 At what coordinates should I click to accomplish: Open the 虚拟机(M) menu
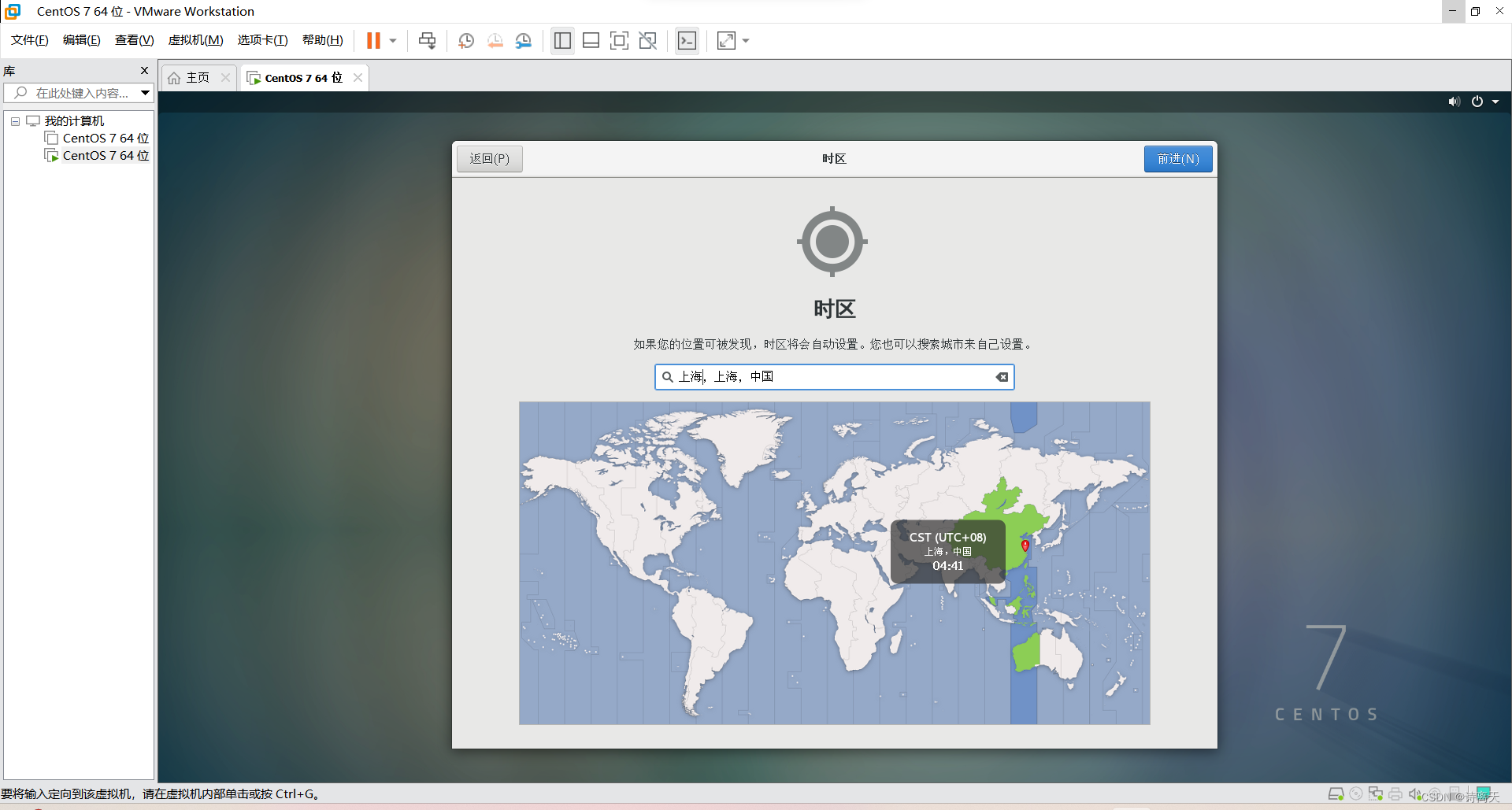pos(196,40)
